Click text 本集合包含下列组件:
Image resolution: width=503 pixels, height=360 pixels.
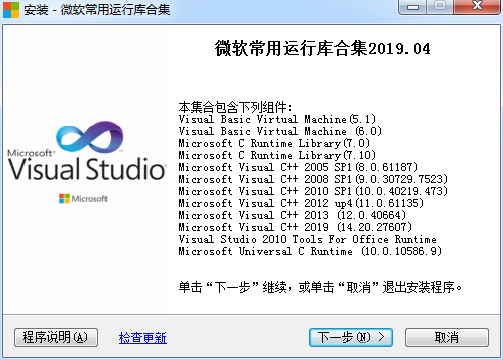pos(235,107)
